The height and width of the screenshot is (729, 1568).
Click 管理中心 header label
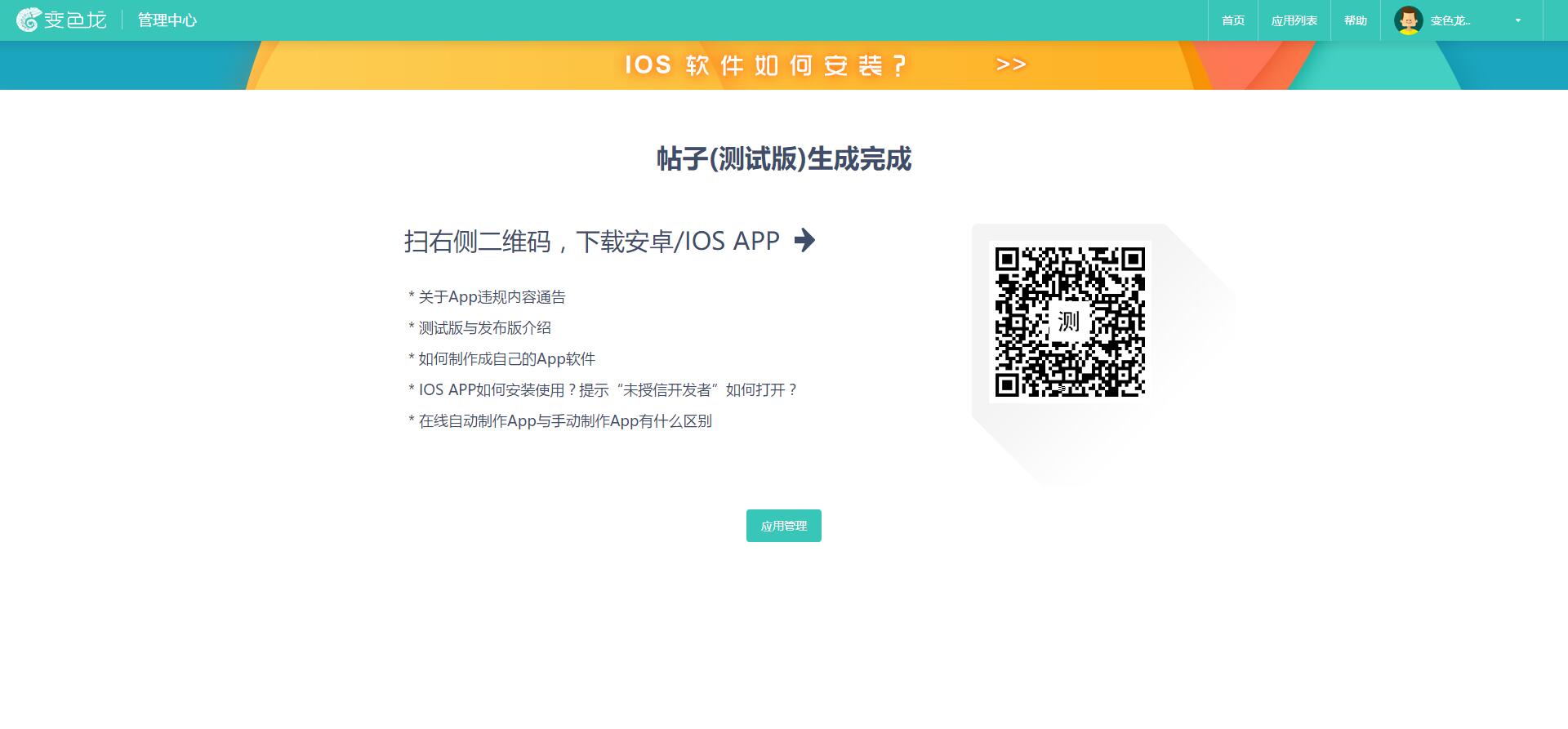[x=167, y=20]
